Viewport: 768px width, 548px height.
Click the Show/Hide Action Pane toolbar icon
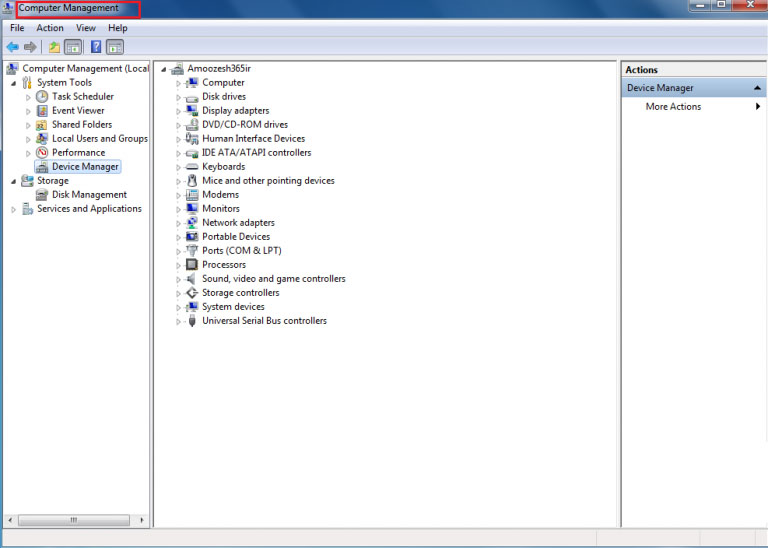click(115, 48)
